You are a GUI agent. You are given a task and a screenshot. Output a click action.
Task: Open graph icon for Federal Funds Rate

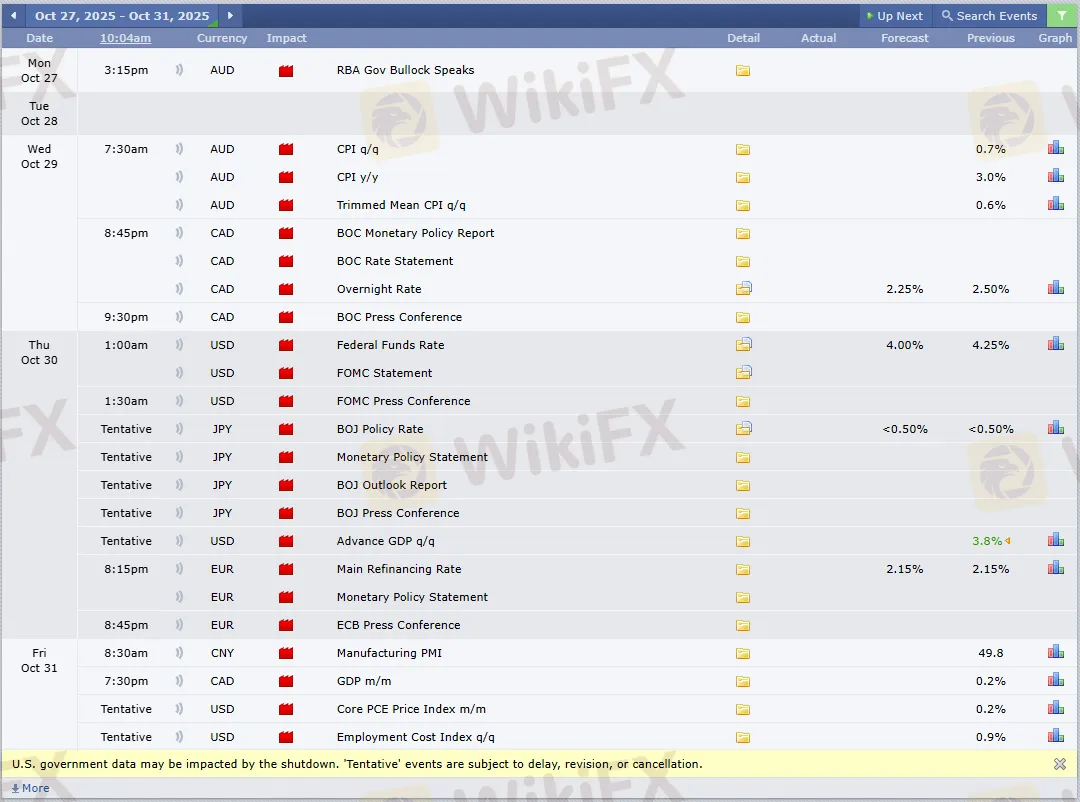[x=1055, y=344]
